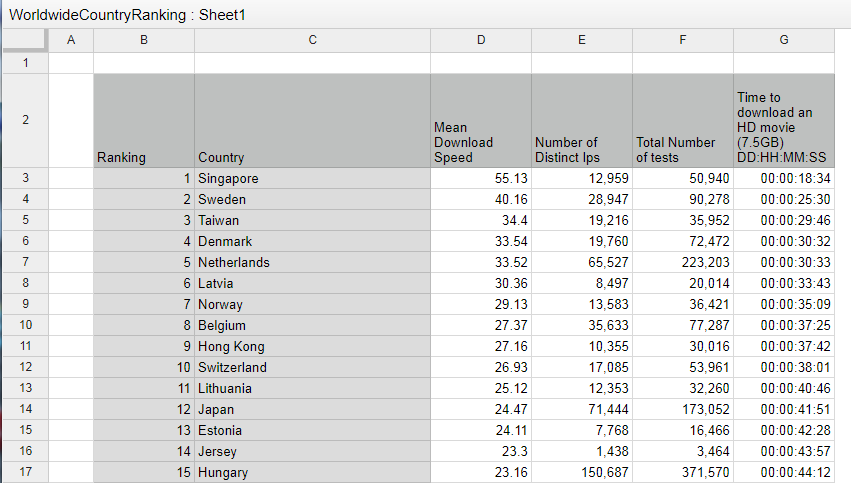This screenshot has height=483, width=851.
Task: Select column E header
Action: [x=582, y=40]
